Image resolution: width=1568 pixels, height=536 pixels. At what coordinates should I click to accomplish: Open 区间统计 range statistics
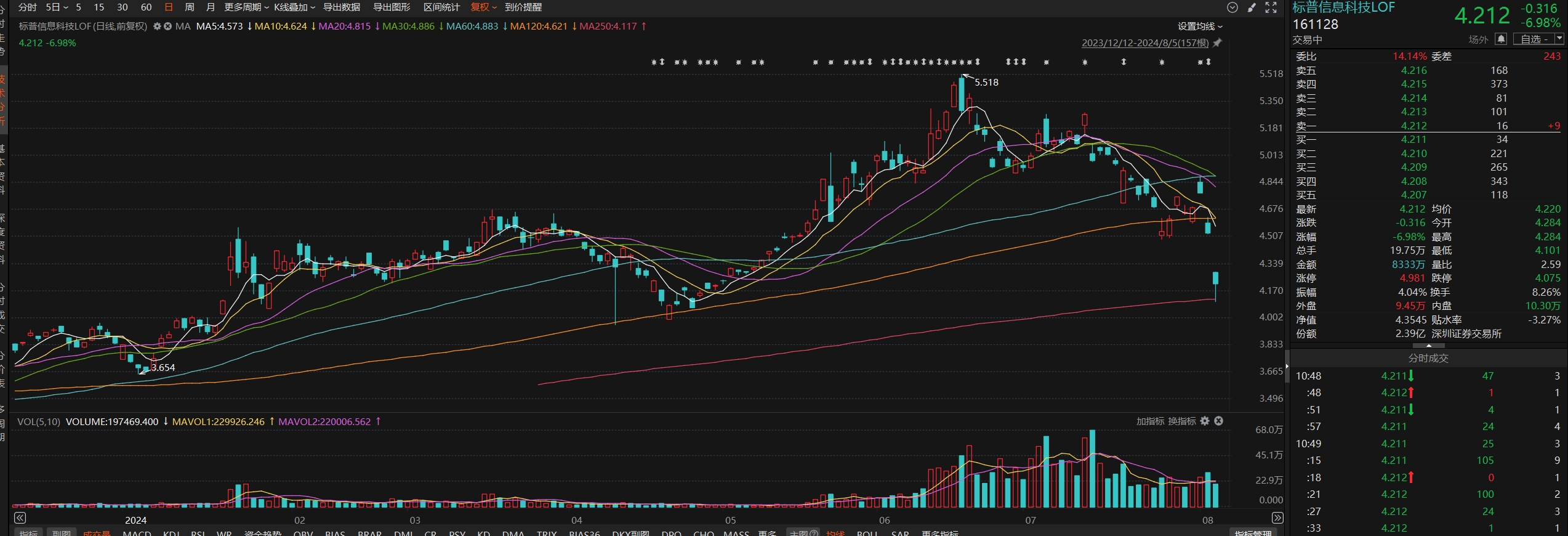(x=441, y=7)
